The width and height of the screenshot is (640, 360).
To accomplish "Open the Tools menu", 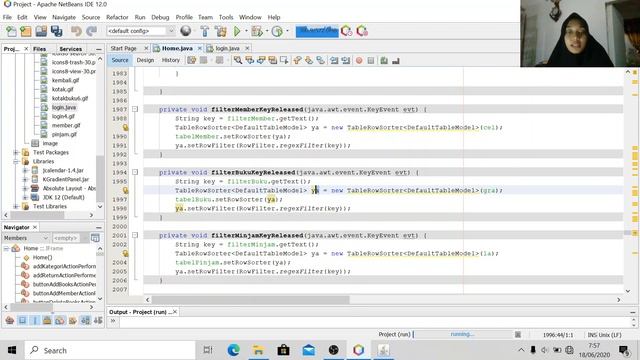I will click(226, 17).
